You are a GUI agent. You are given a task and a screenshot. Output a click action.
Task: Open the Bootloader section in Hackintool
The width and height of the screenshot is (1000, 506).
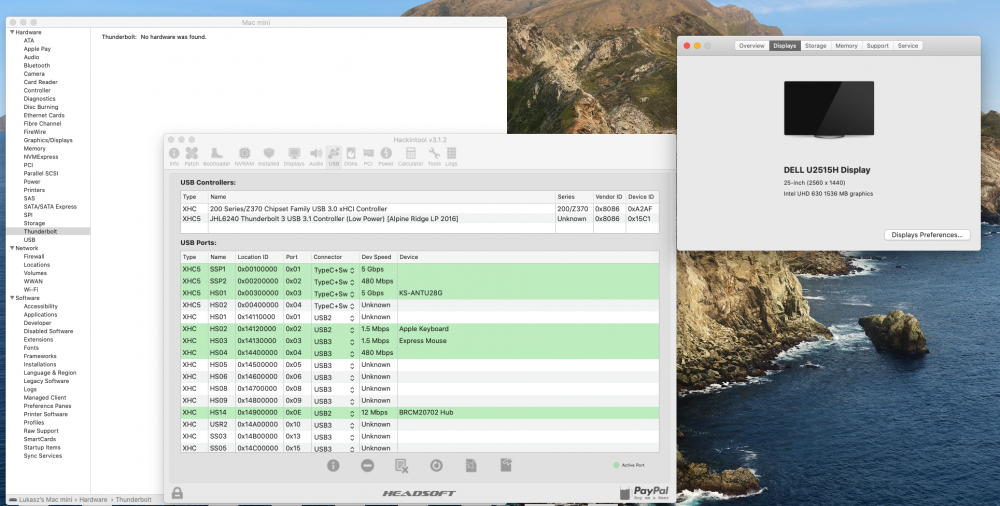pos(216,156)
